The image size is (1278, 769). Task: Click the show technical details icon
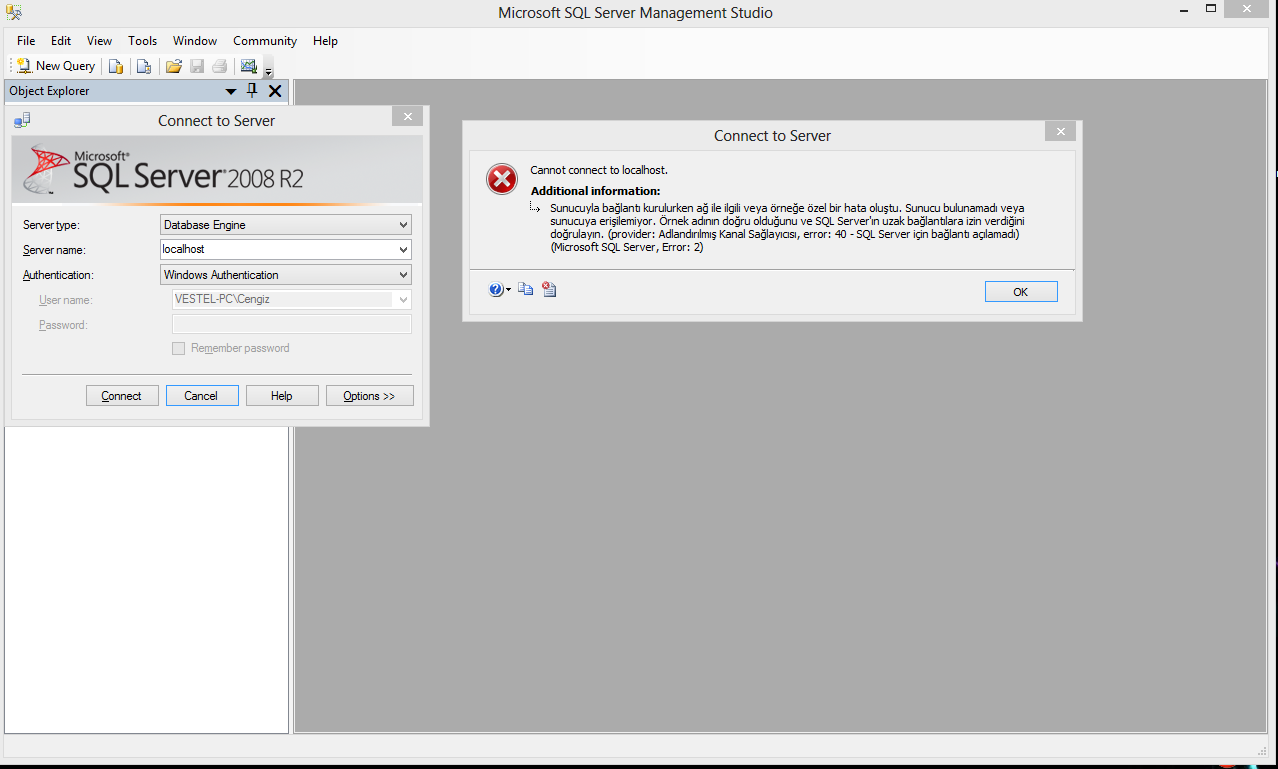[549, 290]
